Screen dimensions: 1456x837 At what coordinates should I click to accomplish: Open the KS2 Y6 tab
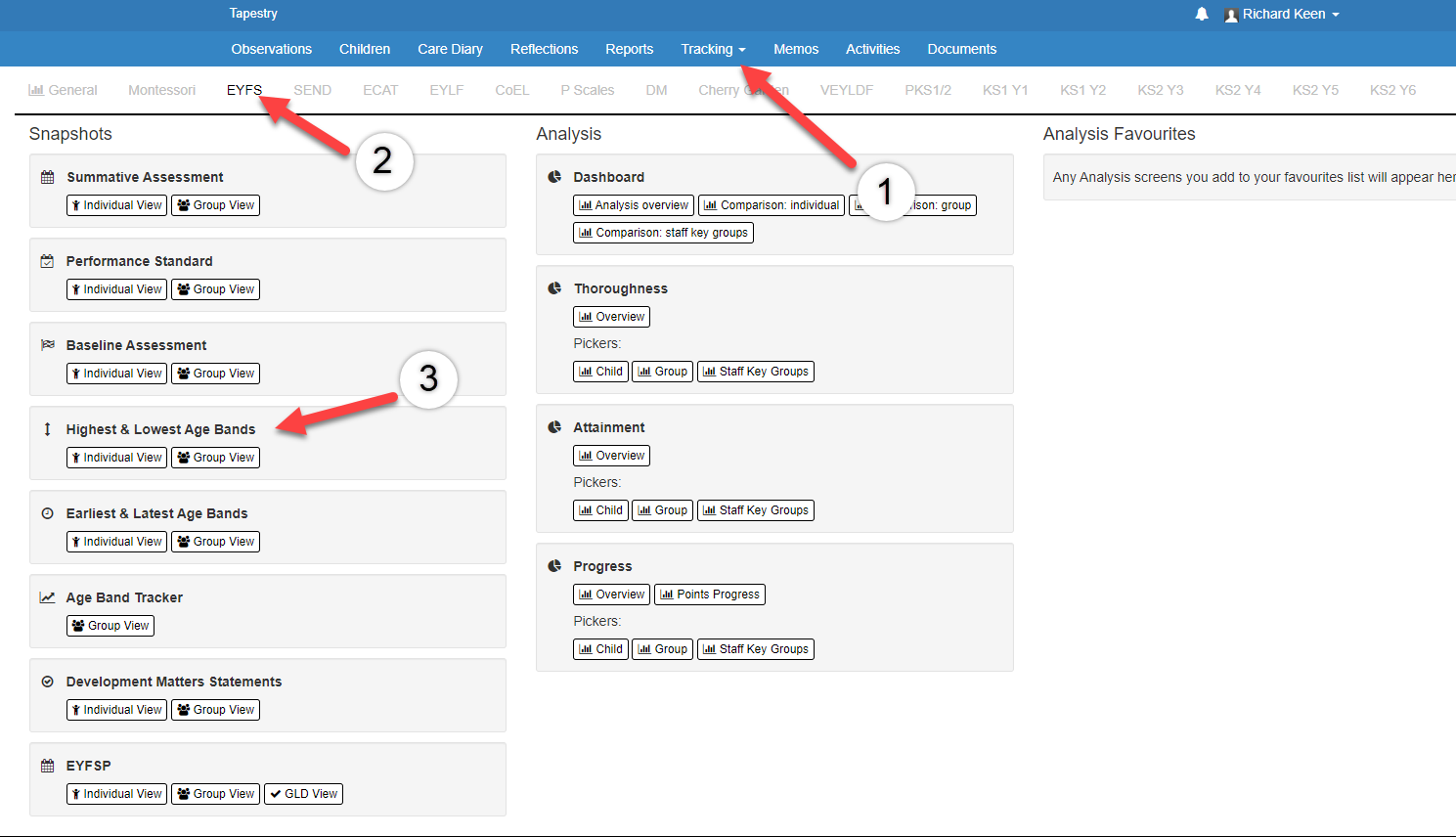coord(1392,90)
